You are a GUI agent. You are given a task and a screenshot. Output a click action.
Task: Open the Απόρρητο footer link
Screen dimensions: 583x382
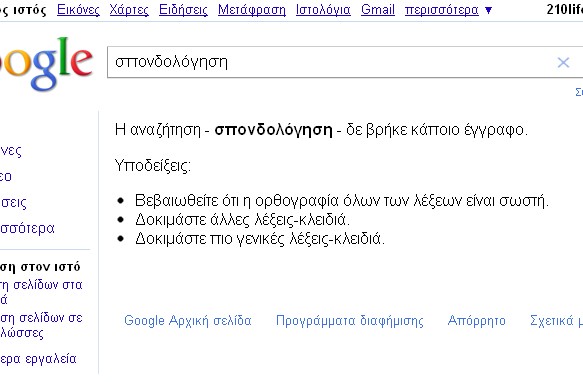click(x=477, y=321)
